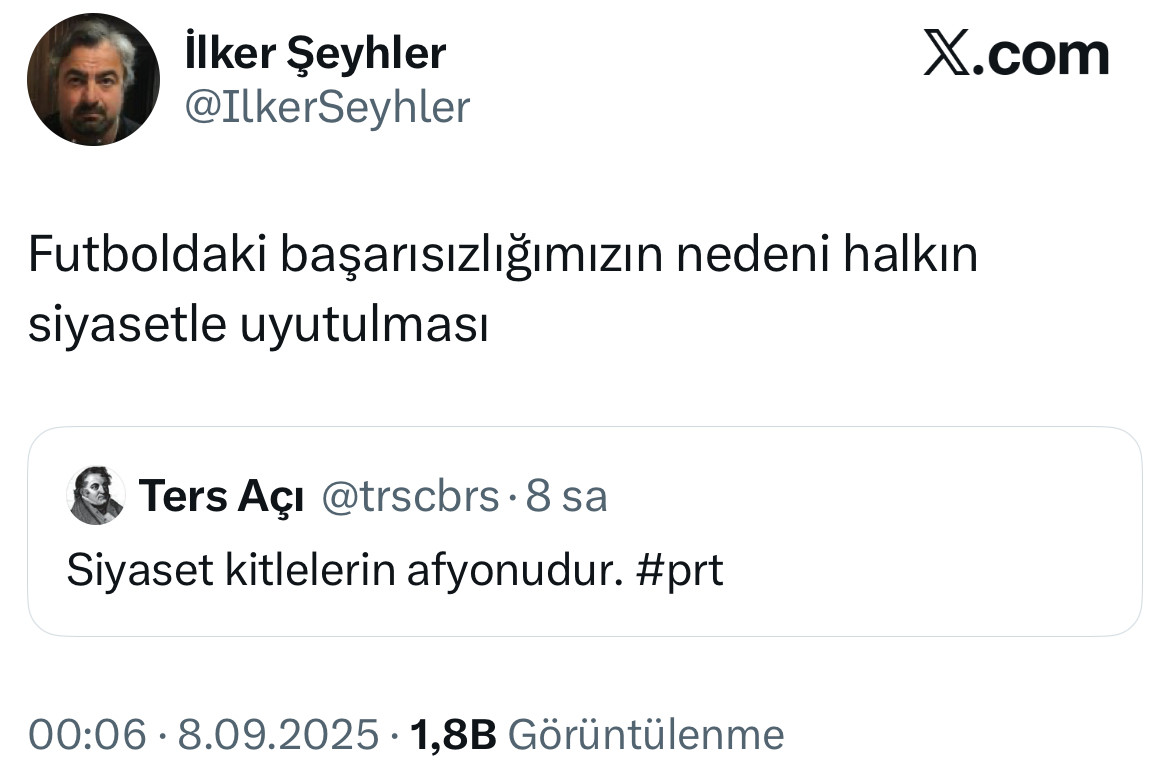This screenshot has width=1170, height=763.
Task: Open the Ters Açı display name
Action: tap(221, 496)
